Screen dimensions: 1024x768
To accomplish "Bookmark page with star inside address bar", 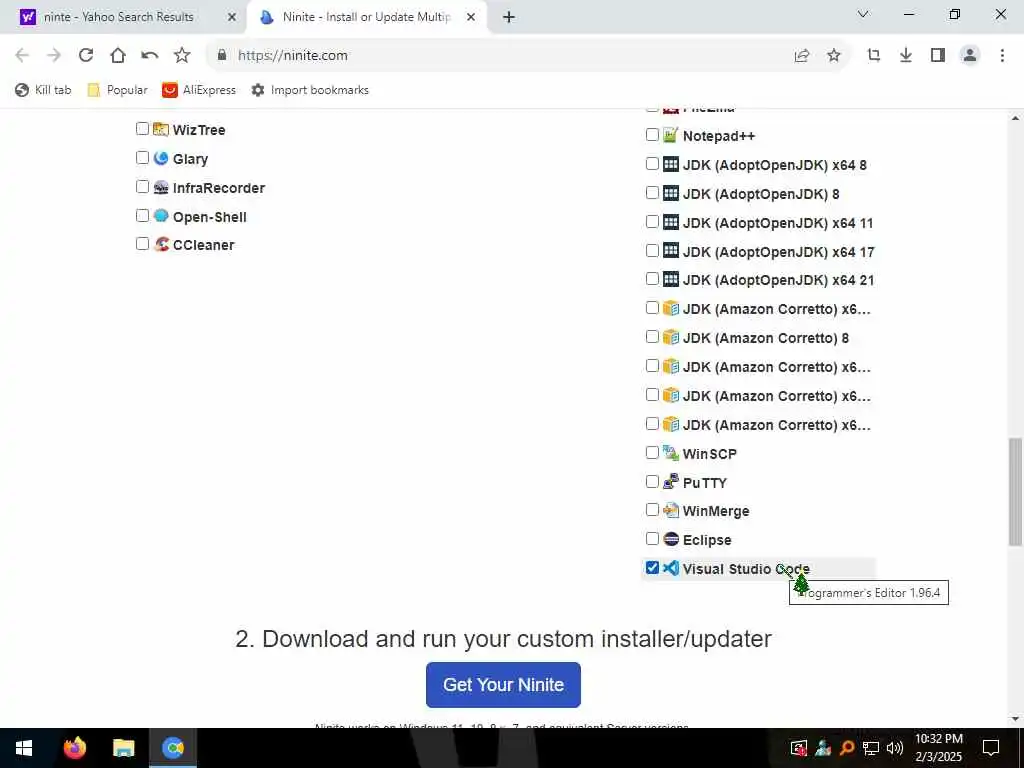I will (x=833, y=56).
